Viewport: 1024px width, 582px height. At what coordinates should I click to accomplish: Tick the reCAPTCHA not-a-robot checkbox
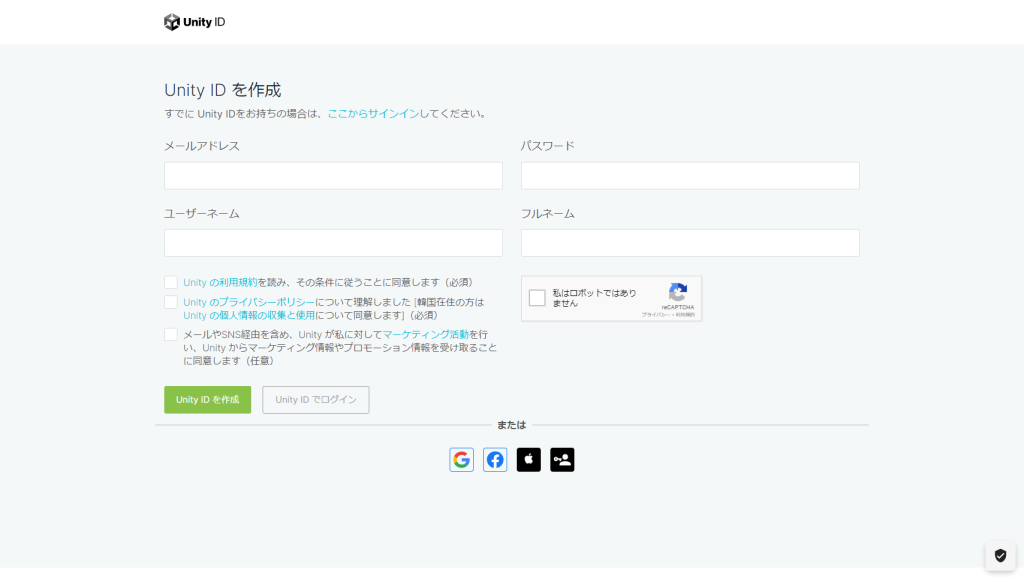[x=537, y=298]
